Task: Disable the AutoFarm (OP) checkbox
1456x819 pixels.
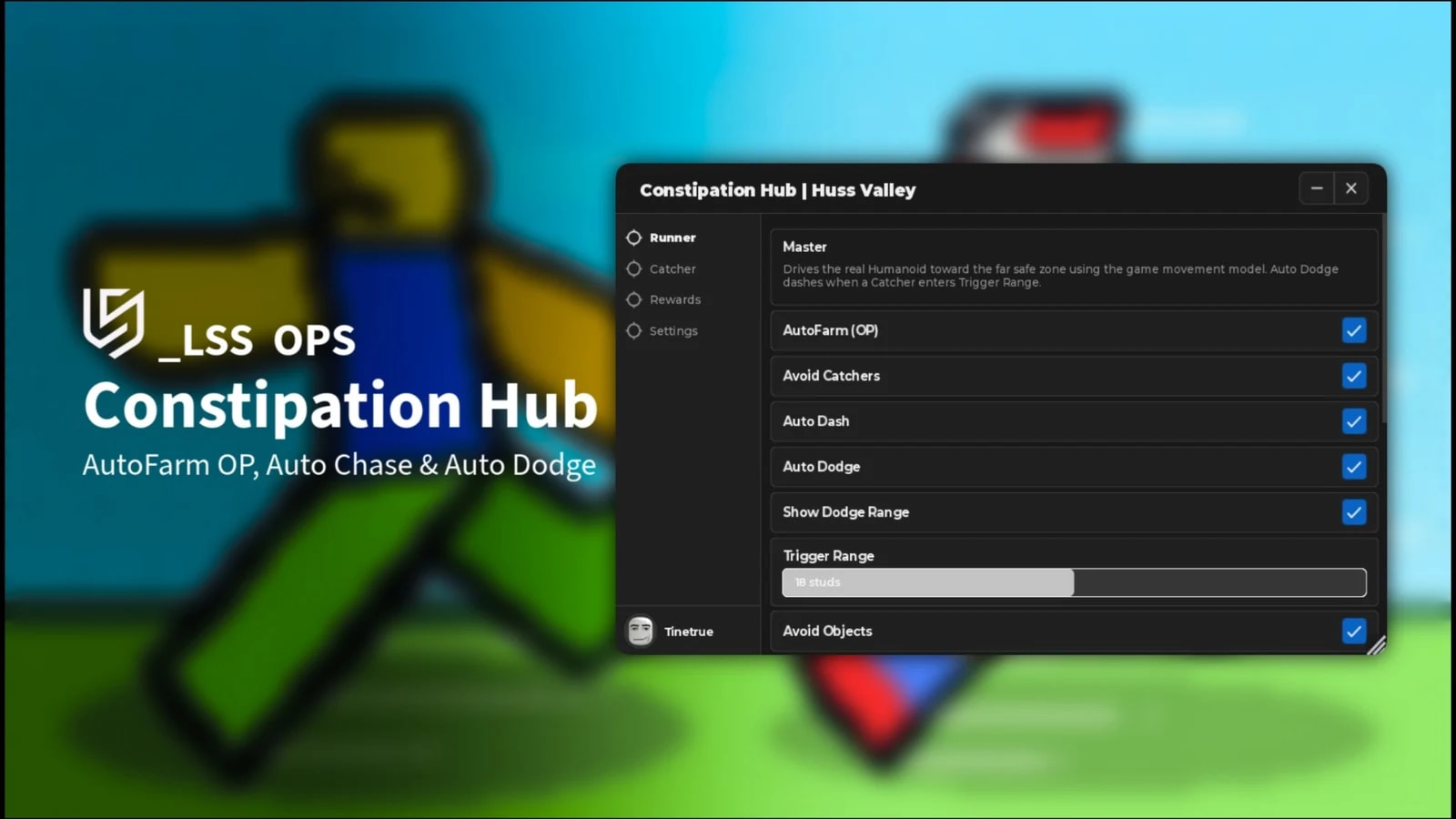Action: 1354,330
